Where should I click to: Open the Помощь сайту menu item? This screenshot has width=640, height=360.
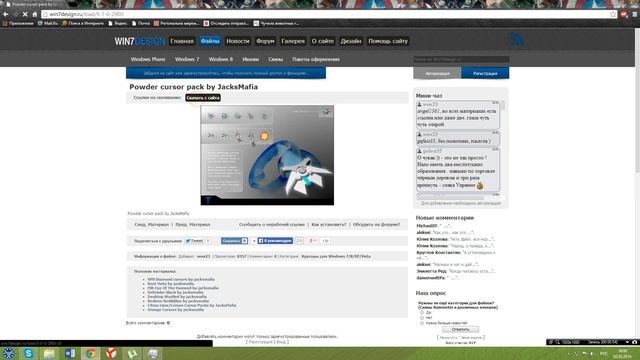(x=388, y=41)
